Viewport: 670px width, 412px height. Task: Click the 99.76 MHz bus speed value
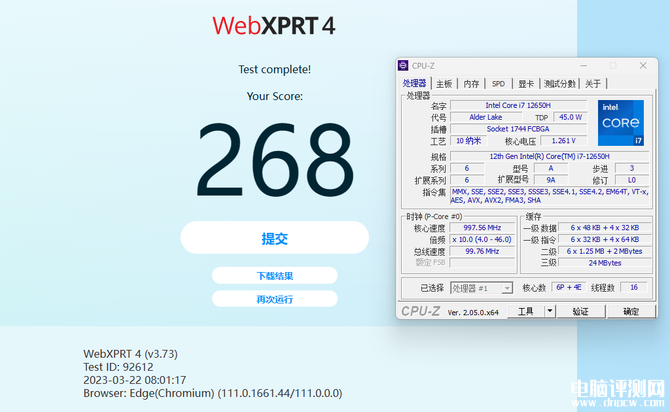click(482, 251)
